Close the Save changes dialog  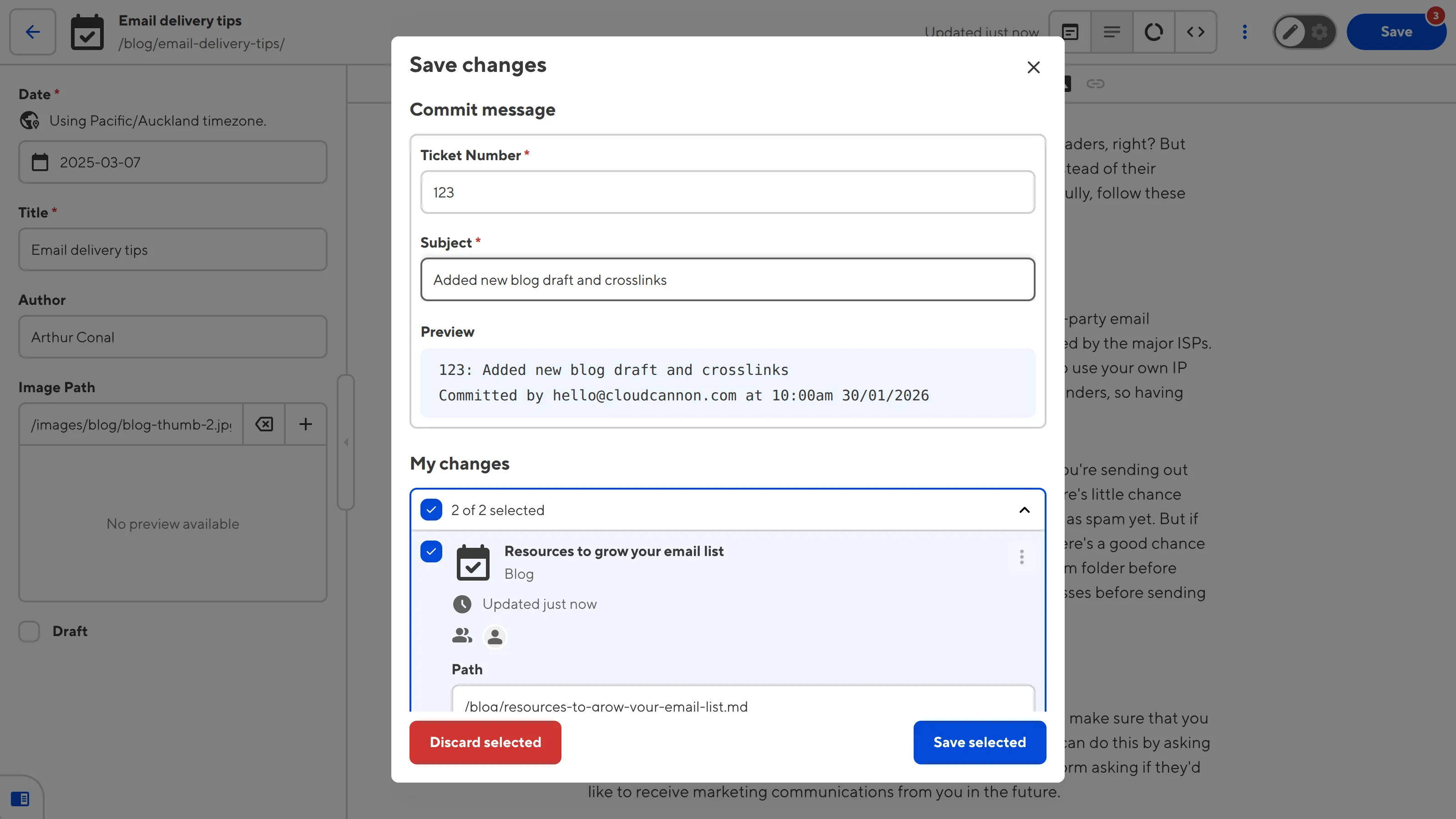[1033, 67]
